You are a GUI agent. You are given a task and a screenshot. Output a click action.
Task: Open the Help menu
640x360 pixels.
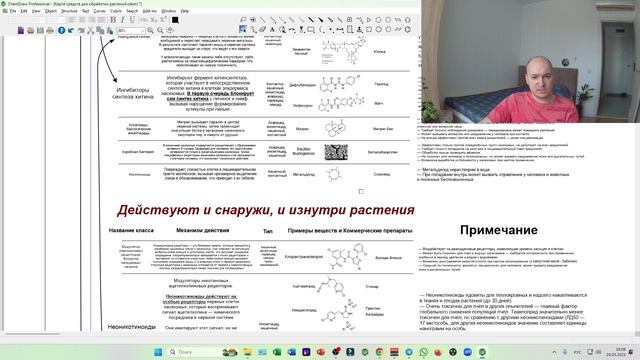pyautogui.click(x=185, y=11)
